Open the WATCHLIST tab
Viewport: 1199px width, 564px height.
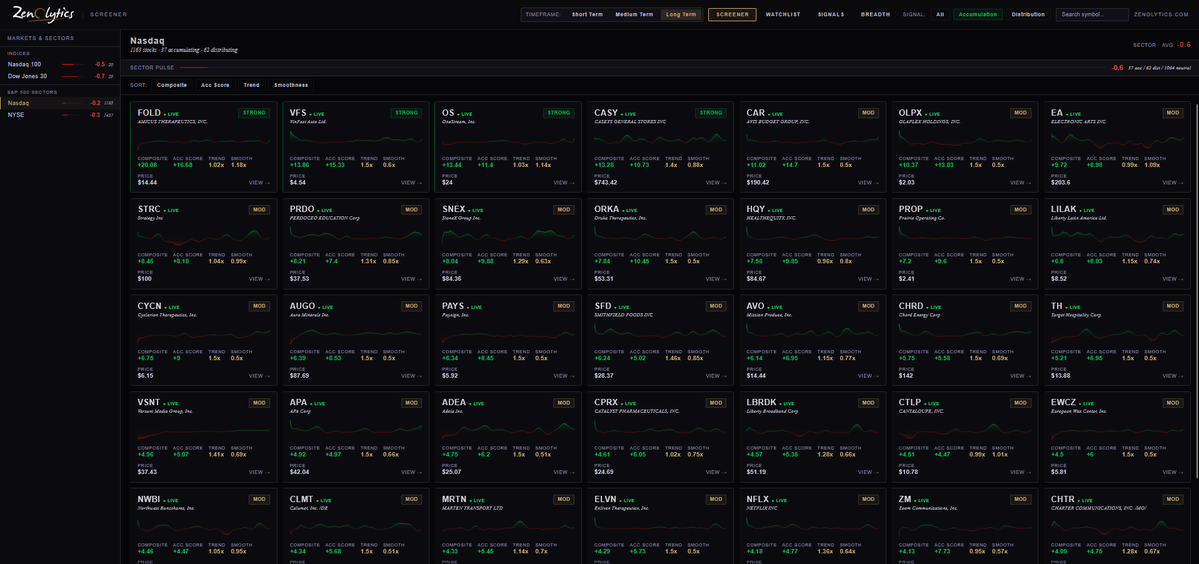(782, 15)
